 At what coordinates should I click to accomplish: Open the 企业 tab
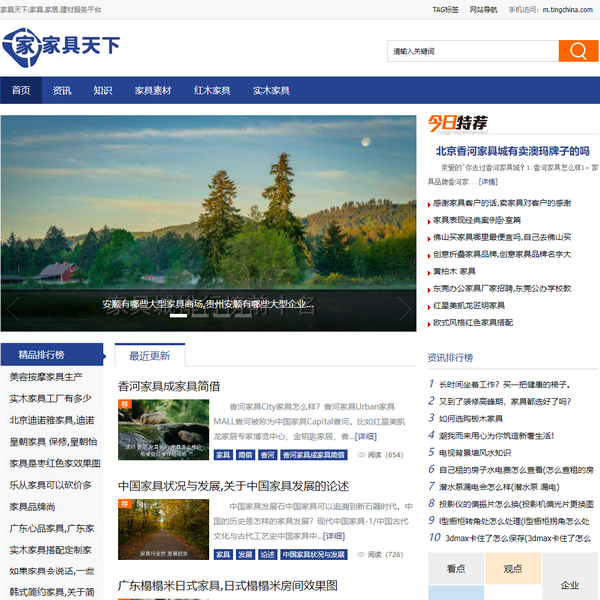569,585
